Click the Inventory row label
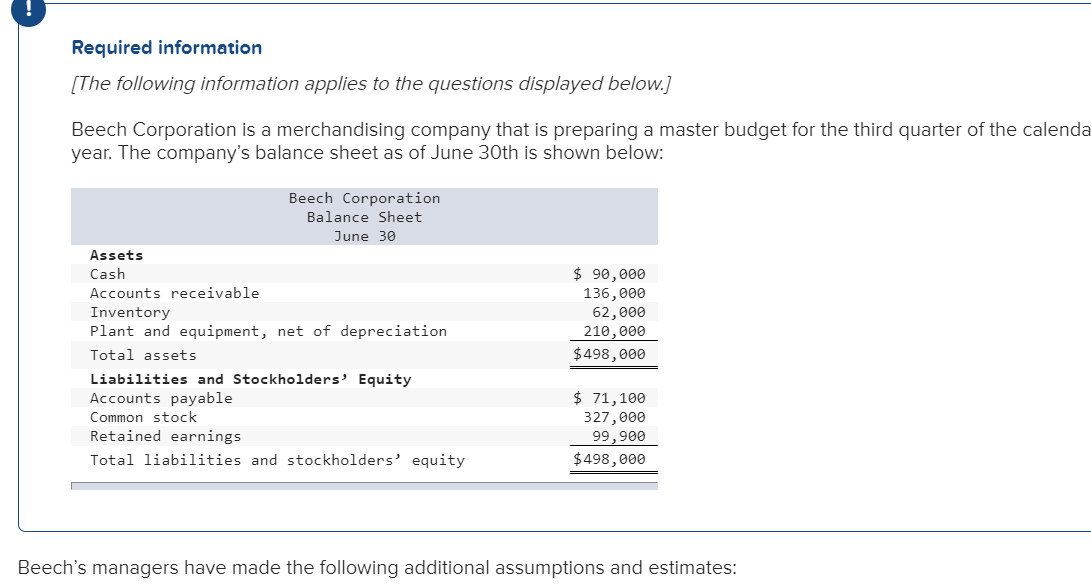1091x586 pixels. 130,312
